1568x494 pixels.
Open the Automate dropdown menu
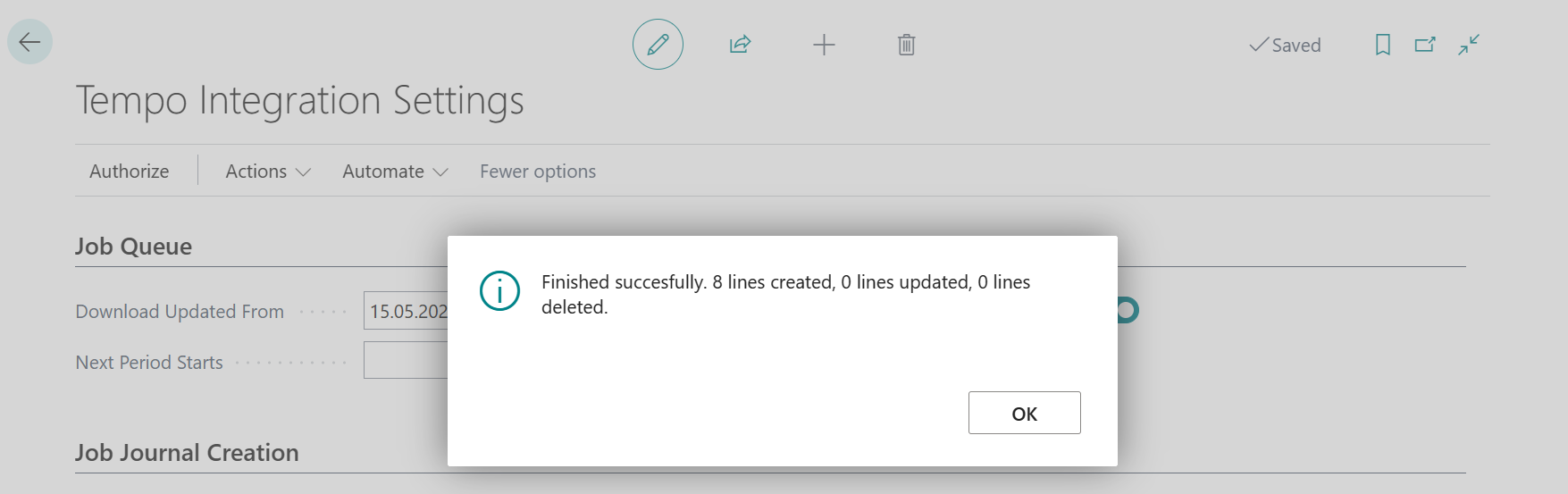point(394,172)
